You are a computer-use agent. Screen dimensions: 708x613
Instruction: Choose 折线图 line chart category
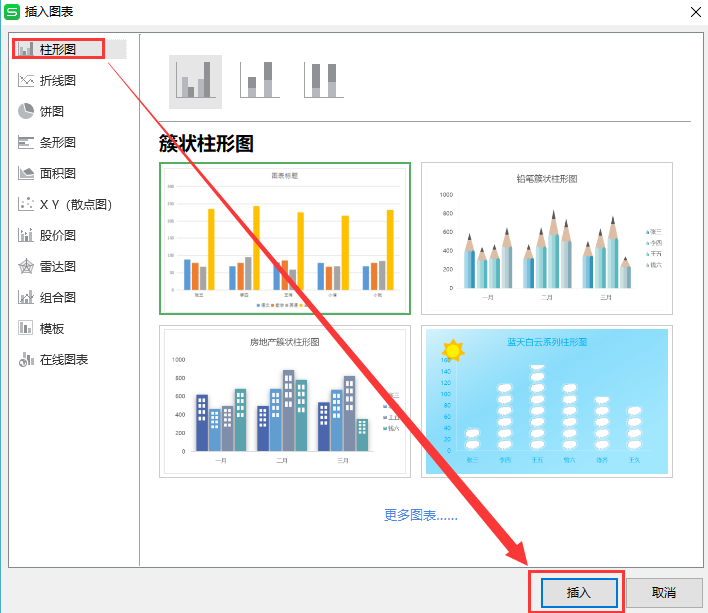tap(58, 80)
